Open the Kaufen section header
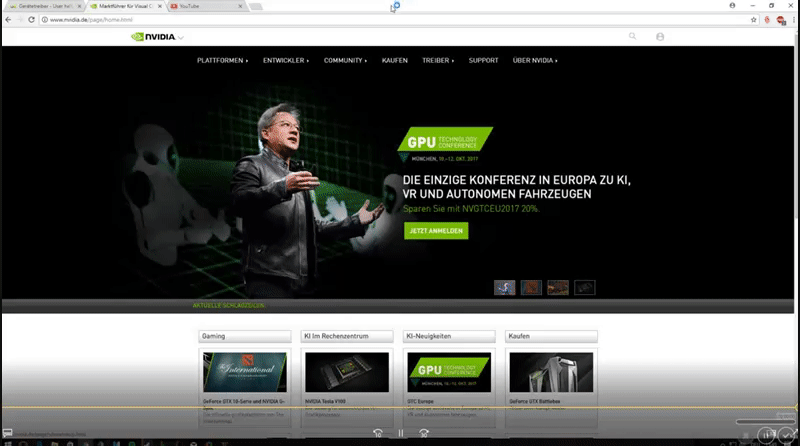 click(x=551, y=336)
